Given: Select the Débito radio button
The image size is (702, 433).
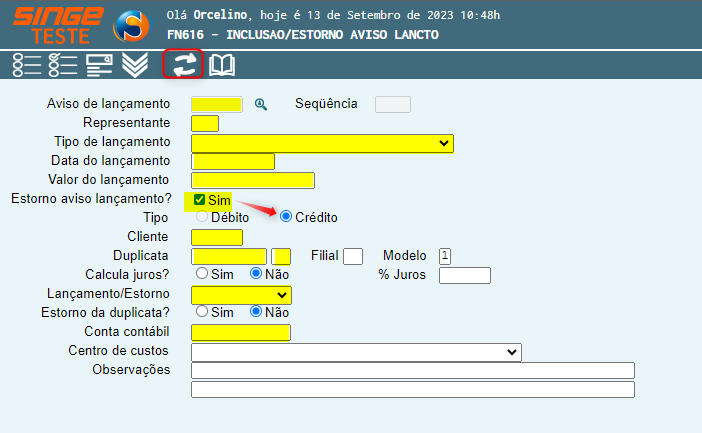Looking at the screenshot, I should pyautogui.click(x=202, y=216).
